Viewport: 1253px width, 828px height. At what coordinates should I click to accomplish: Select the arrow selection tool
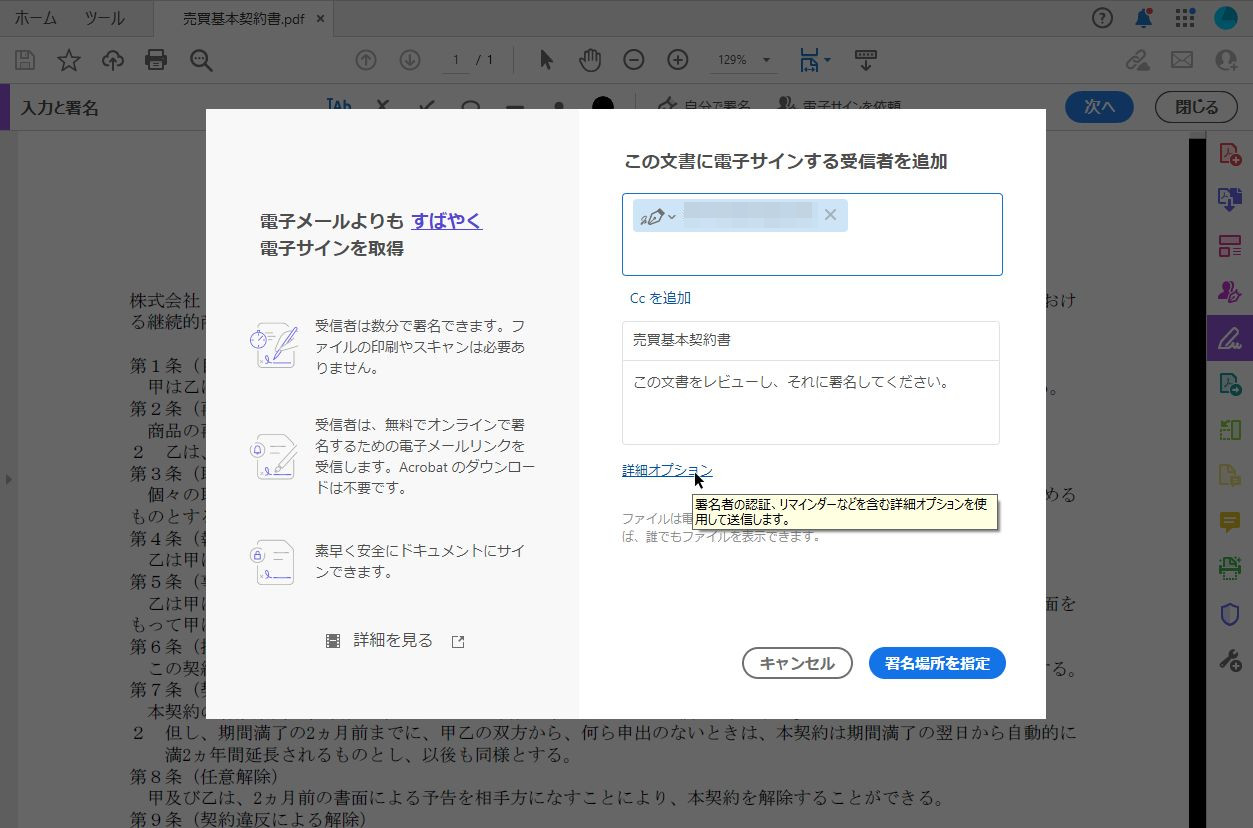click(546, 60)
